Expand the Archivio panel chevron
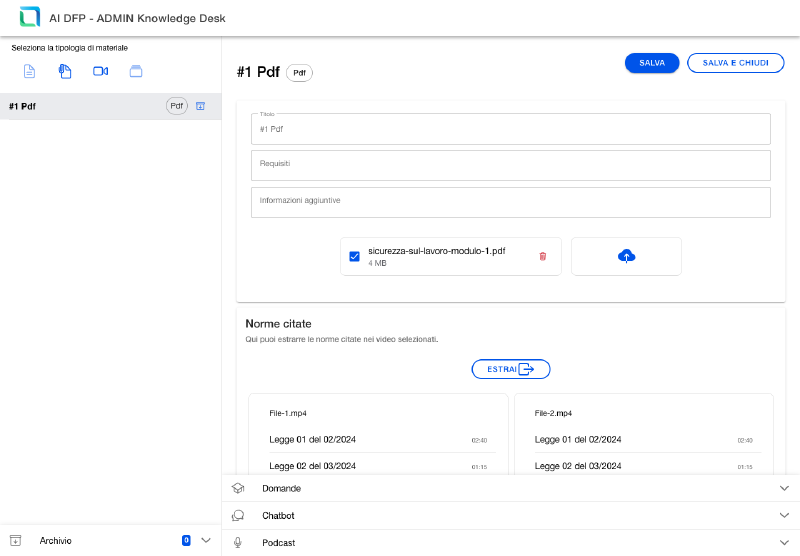800x556 pixels. point(206,540)
